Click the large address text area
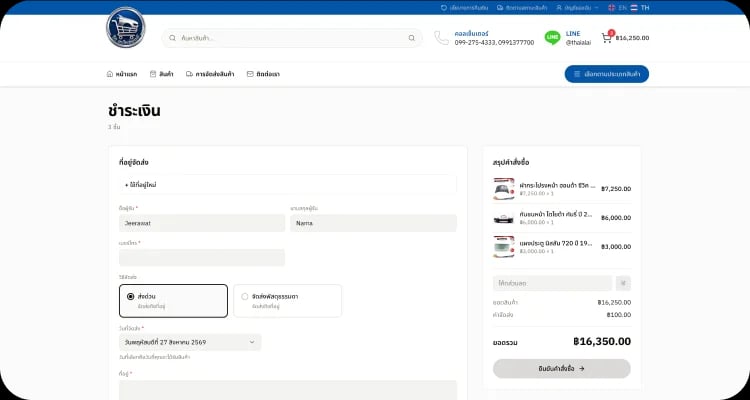 tap(288, 390)
